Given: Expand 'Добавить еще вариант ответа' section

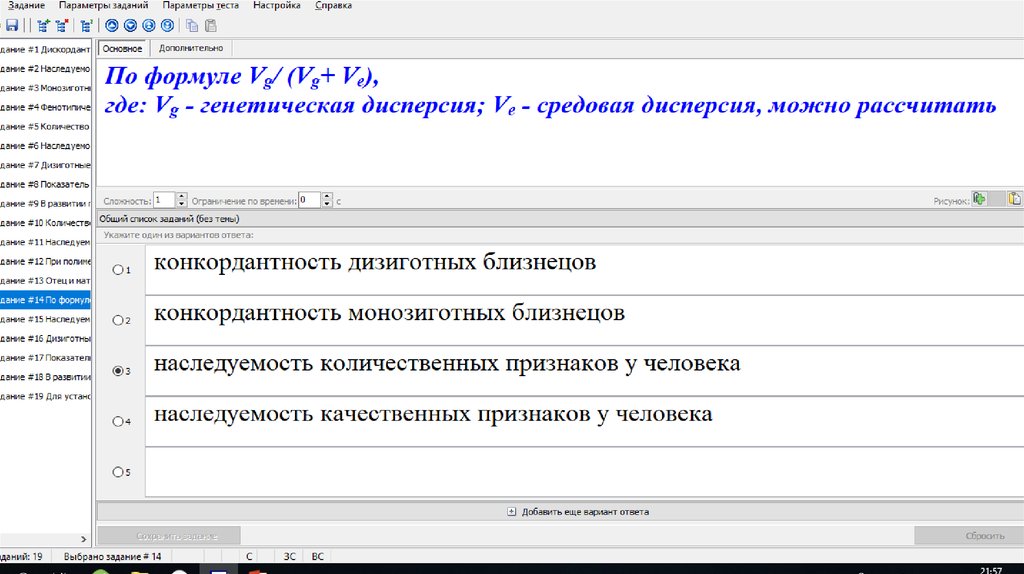Looking at the screenshot, I should point(511,511).
